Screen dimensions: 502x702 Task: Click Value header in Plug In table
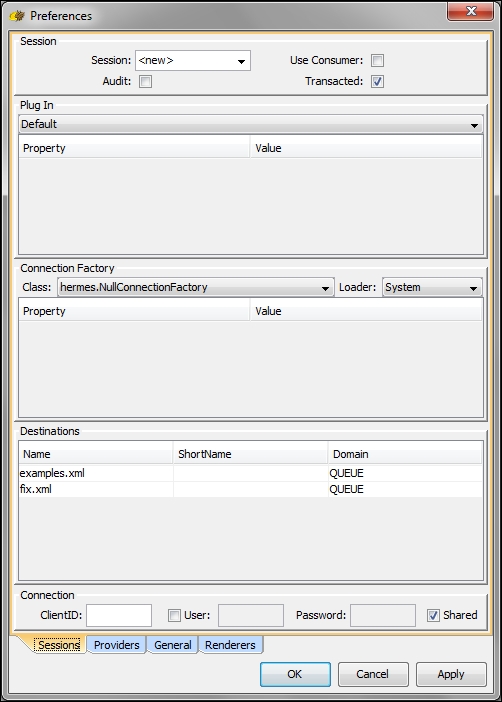366,148
